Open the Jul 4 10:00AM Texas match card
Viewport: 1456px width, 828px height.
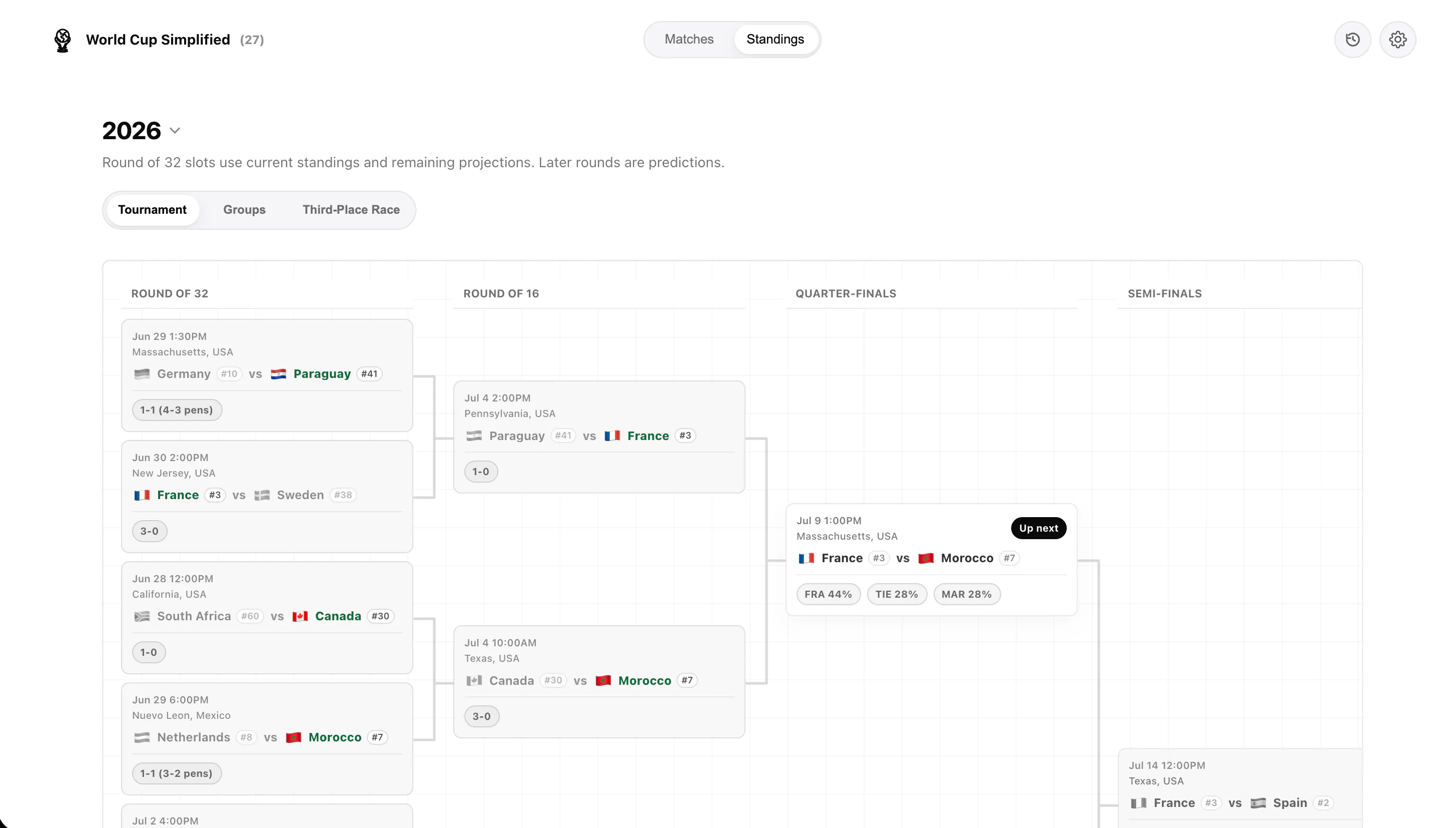(x=599, y=682)
